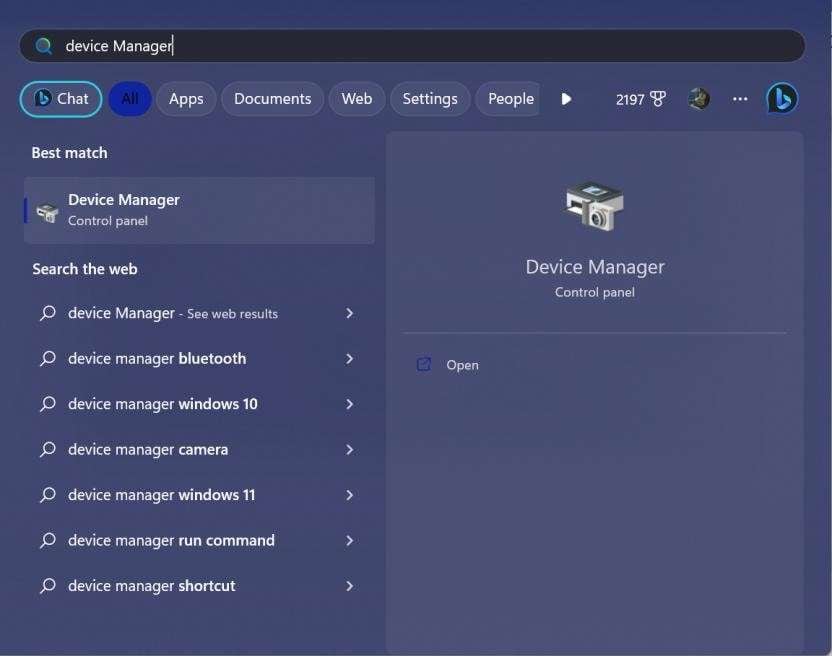This screenshot has height=656, width=832.
Task: Click the 2197 rewards trophy icon
Action: 658,99
